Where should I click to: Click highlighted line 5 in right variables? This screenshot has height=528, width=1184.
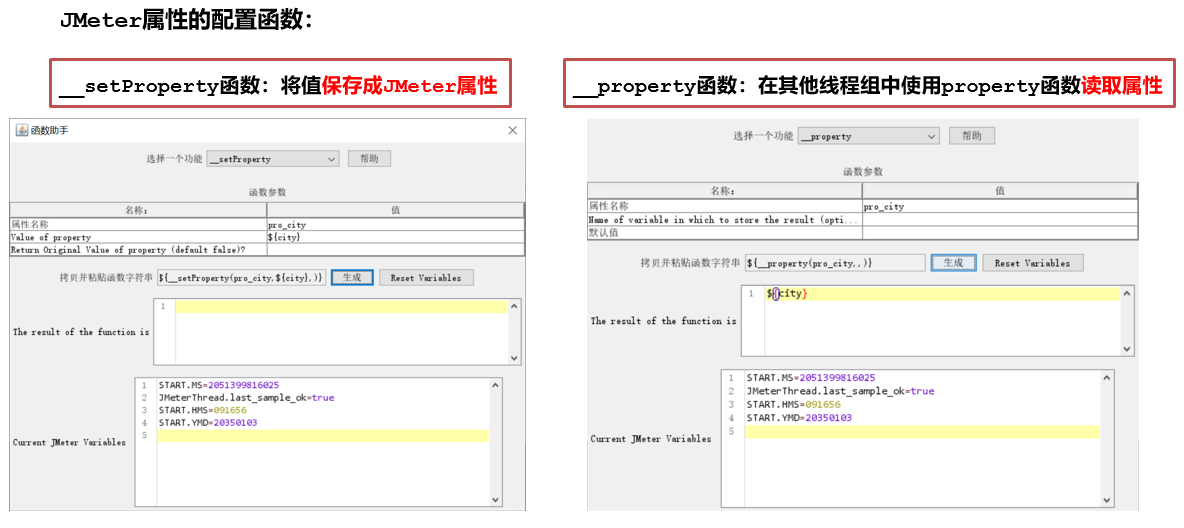[922, 432]
